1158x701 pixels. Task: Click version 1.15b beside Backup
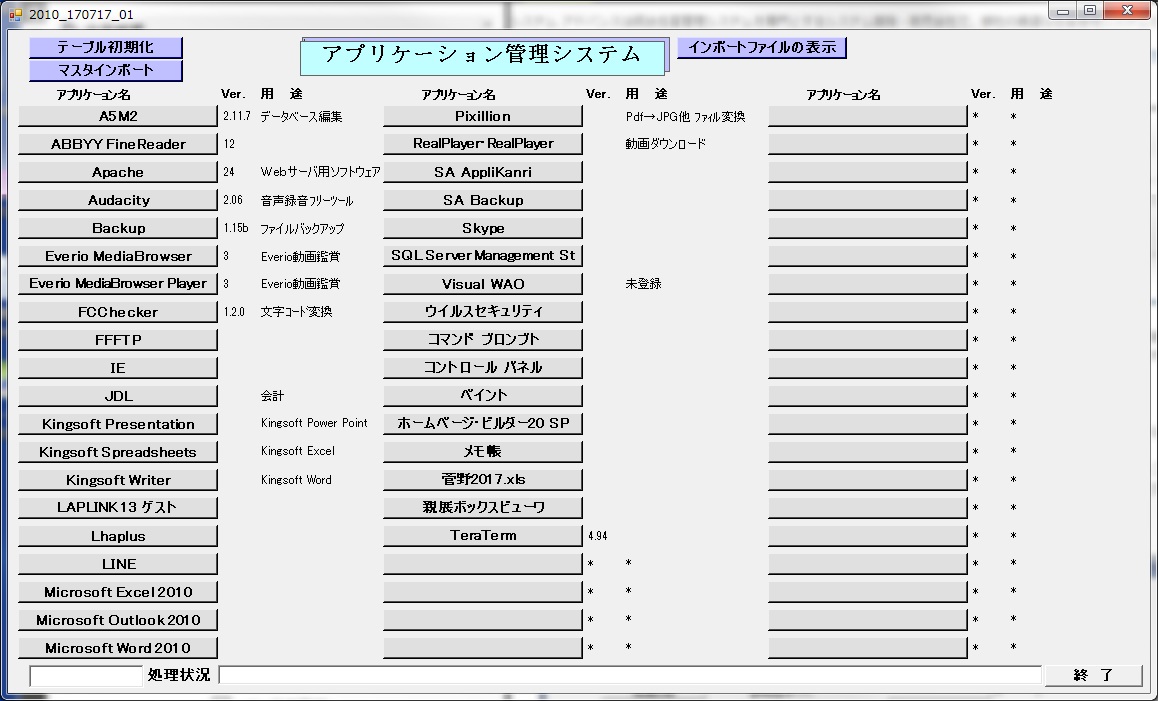236,228
